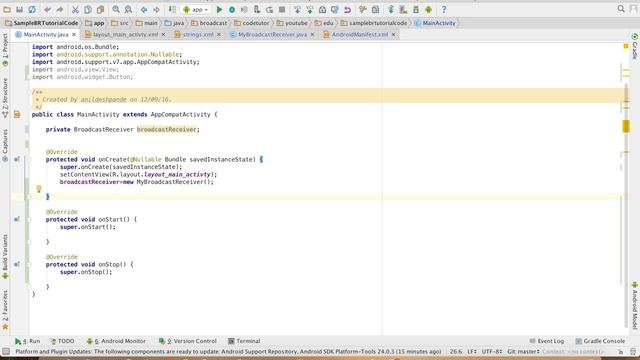Toggle the Captures tool window panel
The image size is (640, 360).
coord(5,146)
